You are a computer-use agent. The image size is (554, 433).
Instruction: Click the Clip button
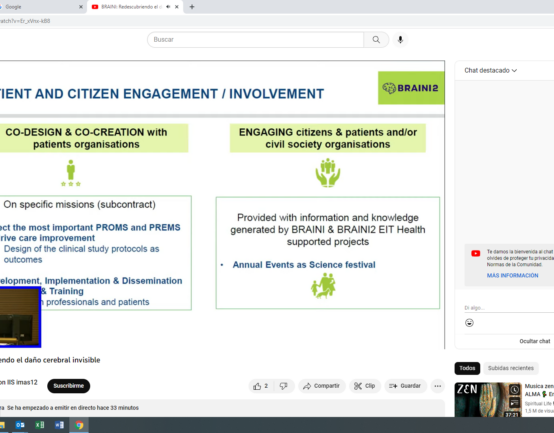(x=365, y=386)
